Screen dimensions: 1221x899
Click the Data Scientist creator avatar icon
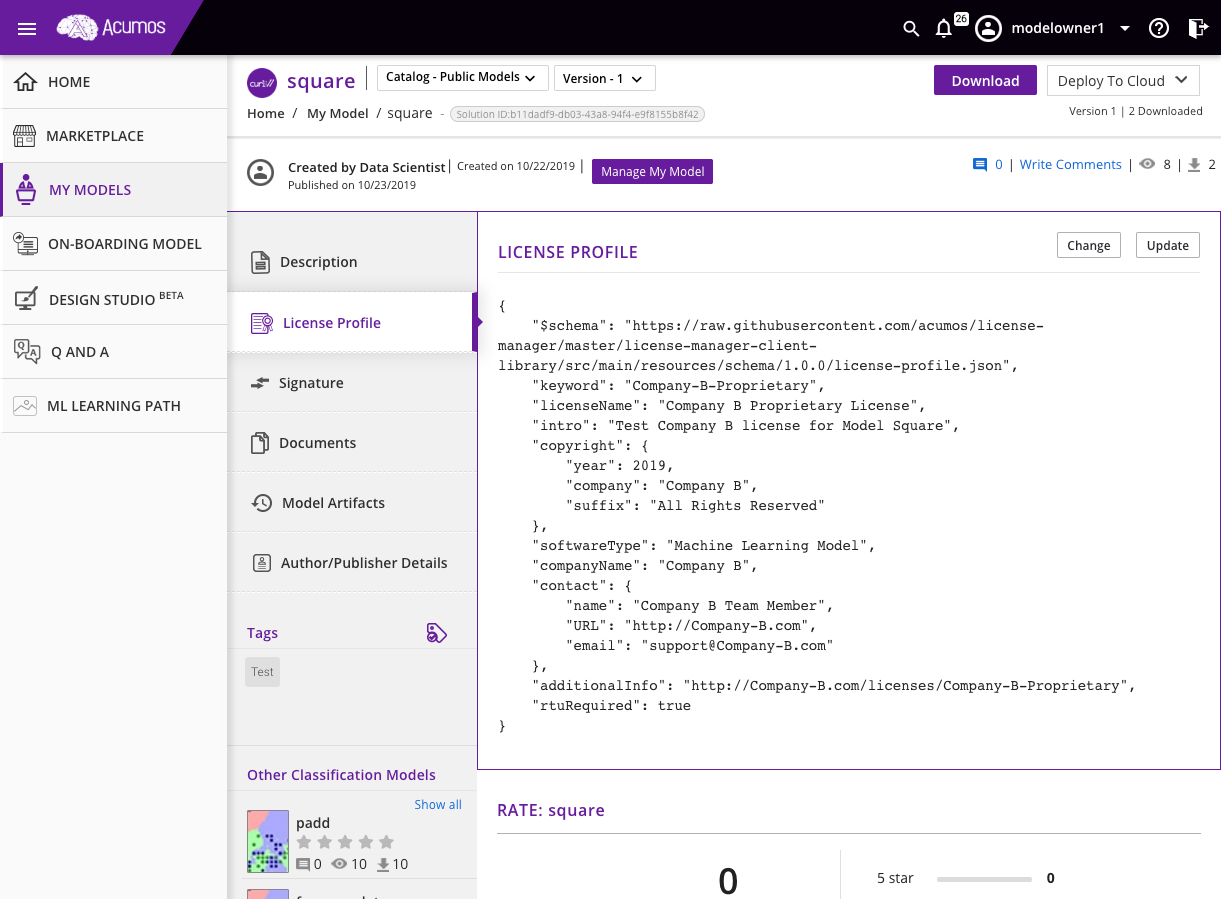(261, 171)
